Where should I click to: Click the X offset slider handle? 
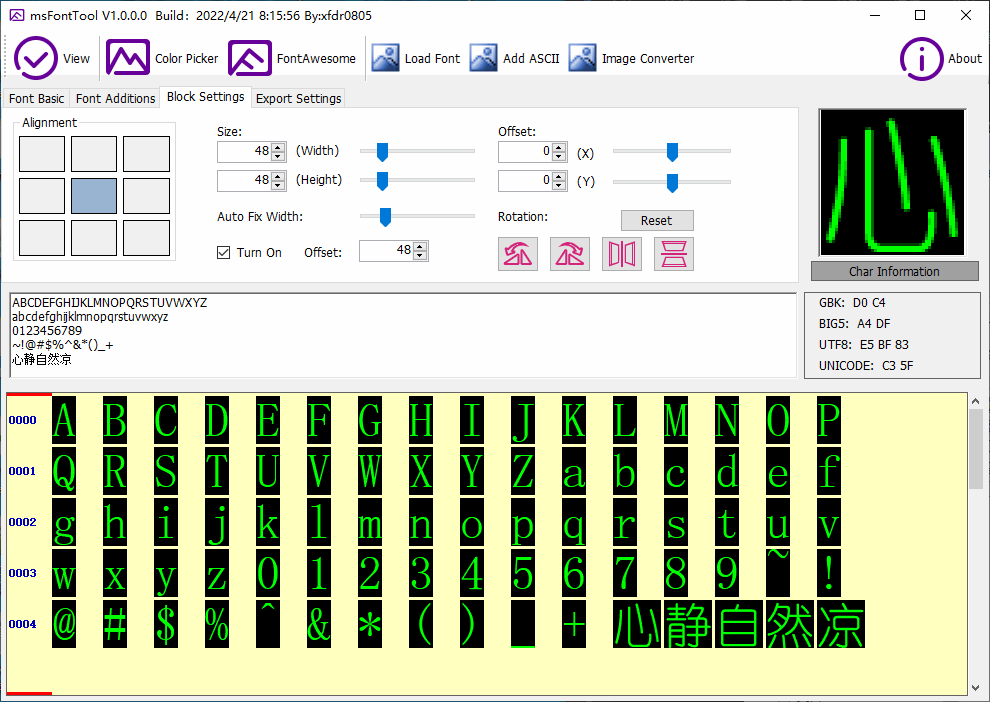pyautogui.click(x=672, y=152)
